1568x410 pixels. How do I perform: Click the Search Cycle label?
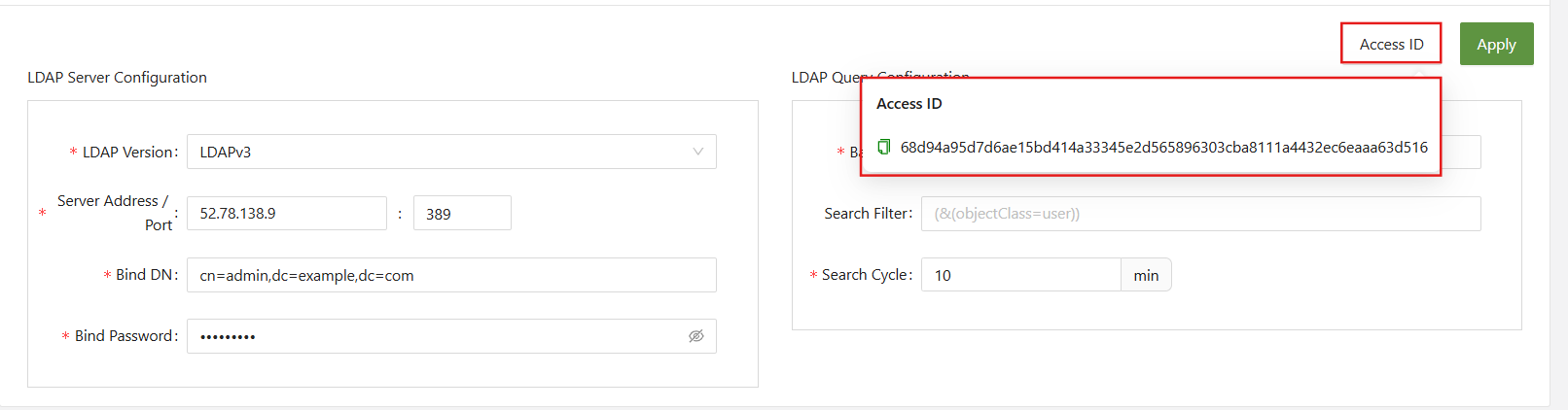(x=867, y=275)
